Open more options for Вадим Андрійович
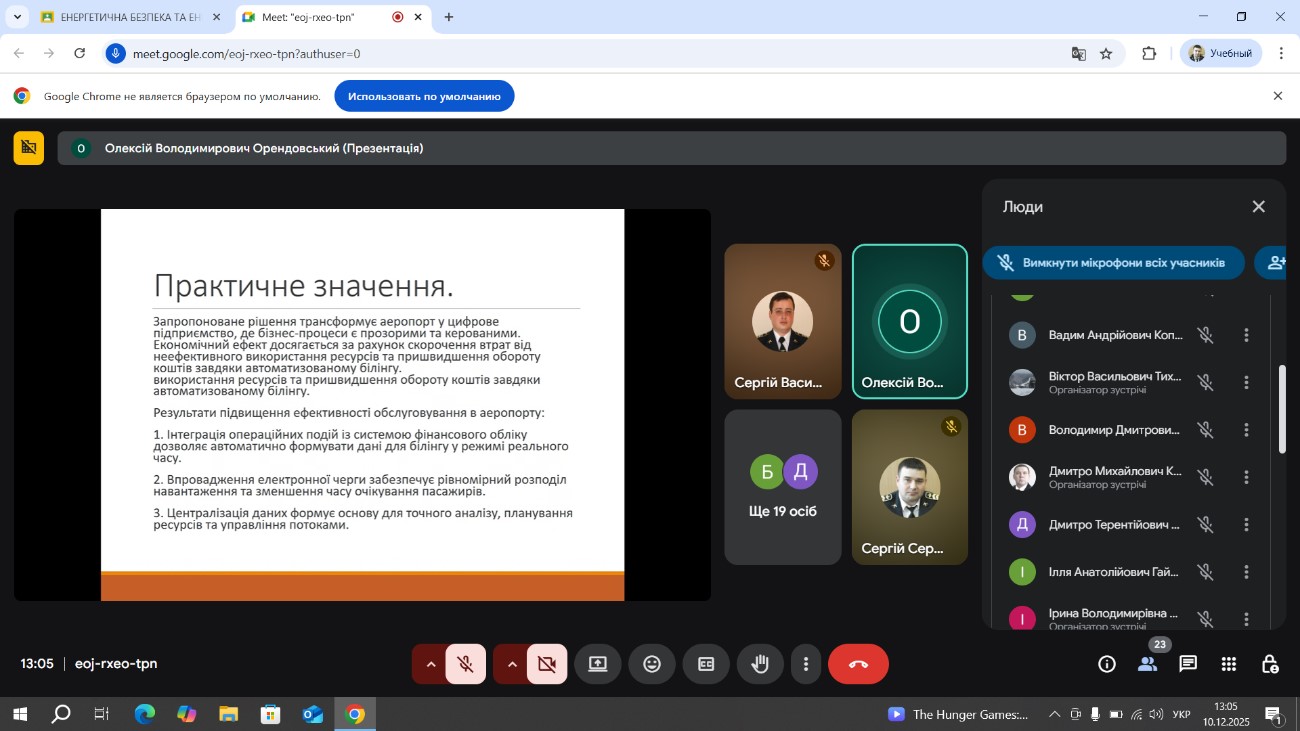This screenshot has width=1300, height=731. 1246,335
